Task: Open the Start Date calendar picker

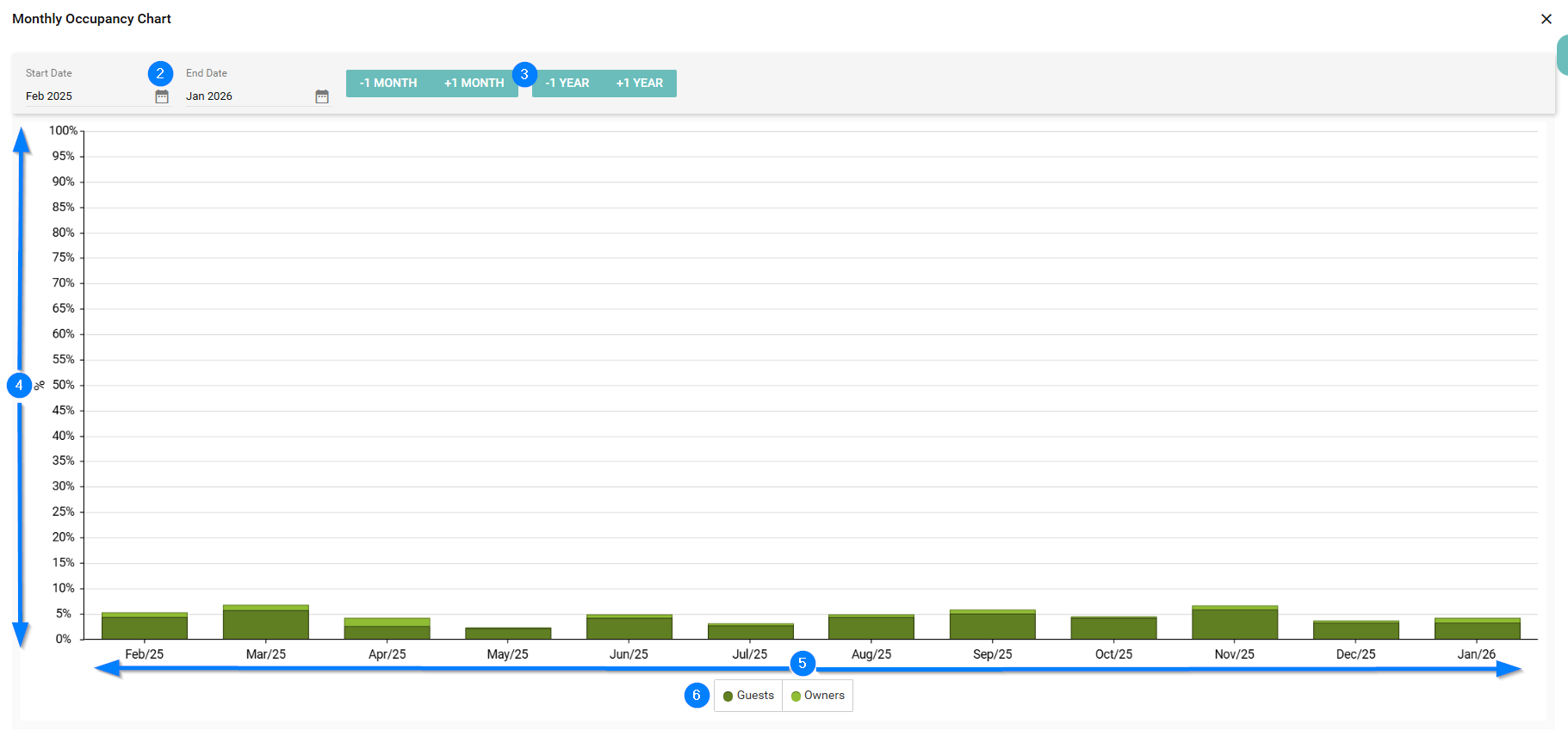Action: pos(162,96)
